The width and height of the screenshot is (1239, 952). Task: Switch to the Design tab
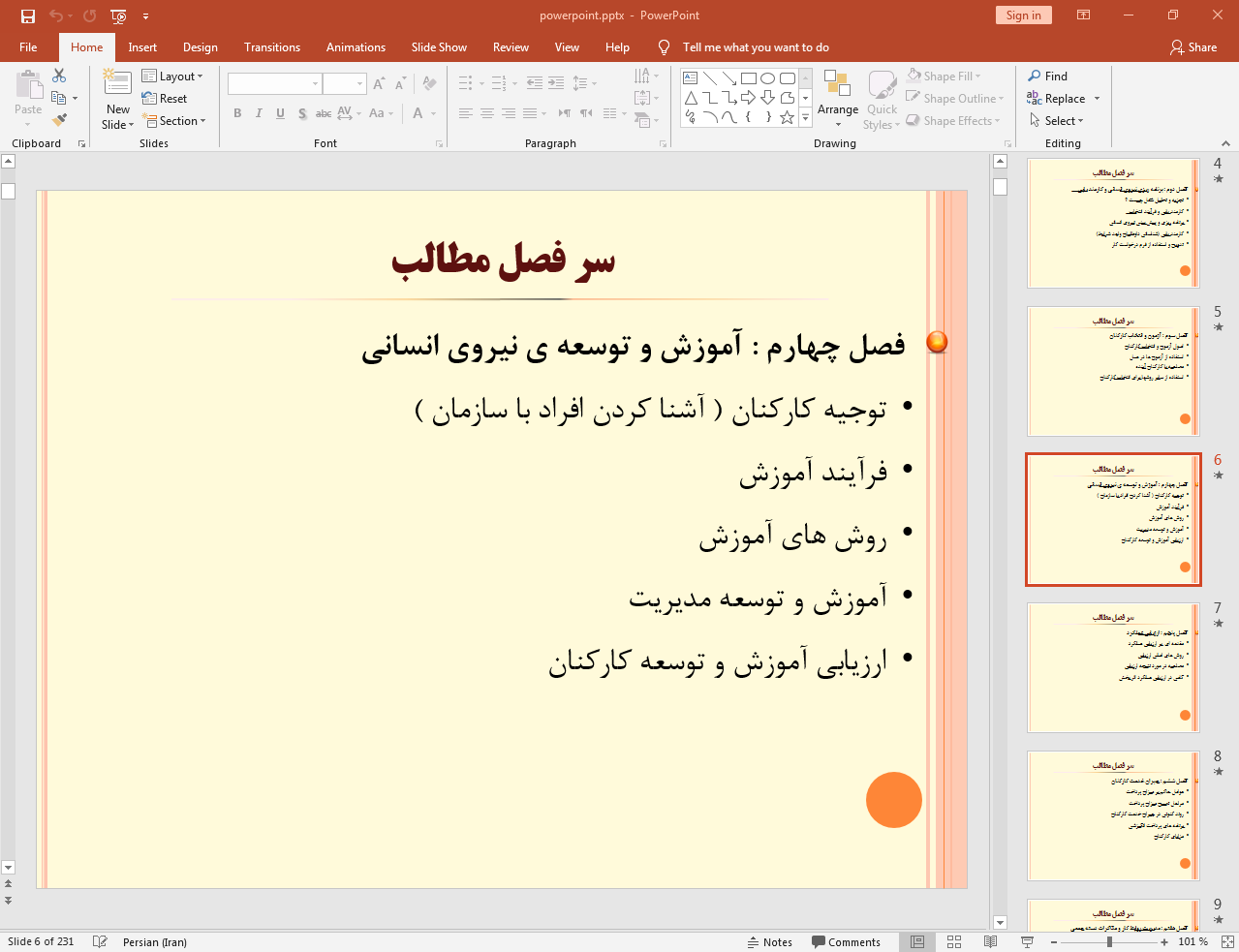click(200, 46)
